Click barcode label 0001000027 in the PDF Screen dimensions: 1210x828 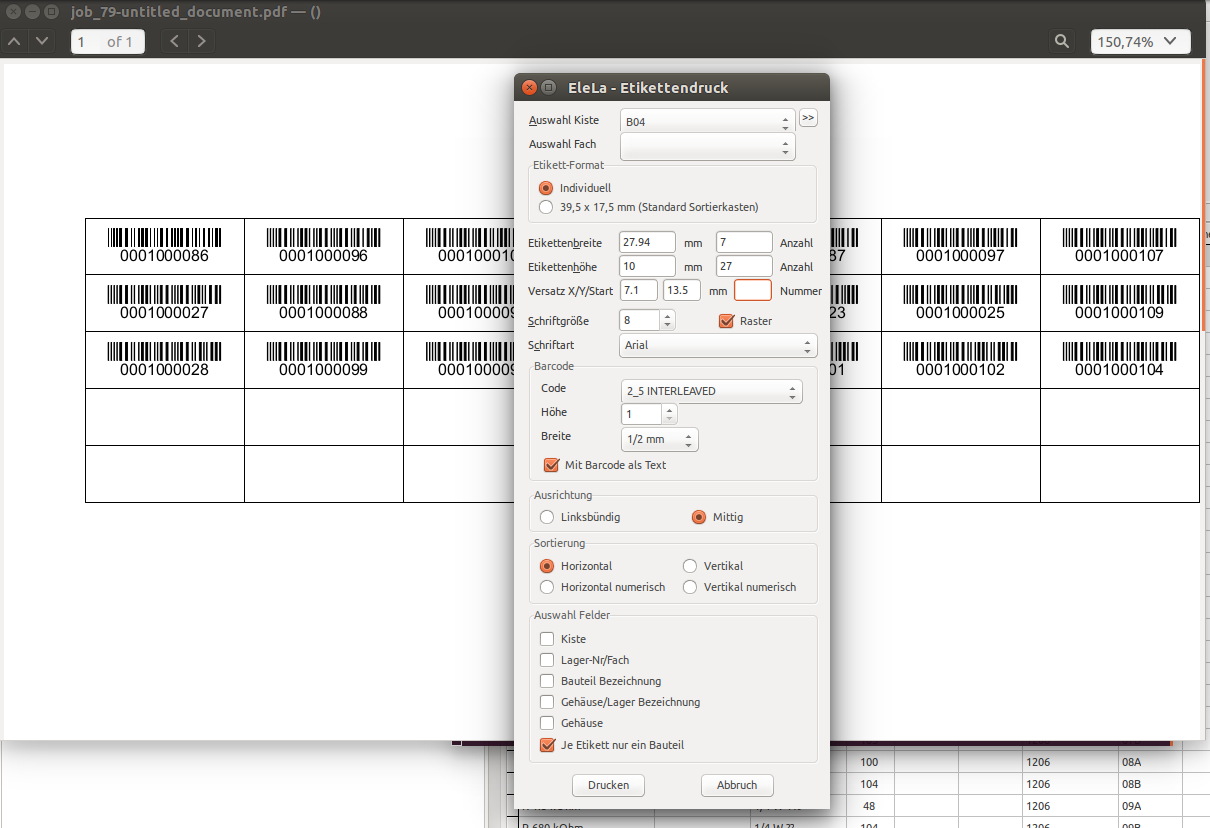click(x=164, y=303)
